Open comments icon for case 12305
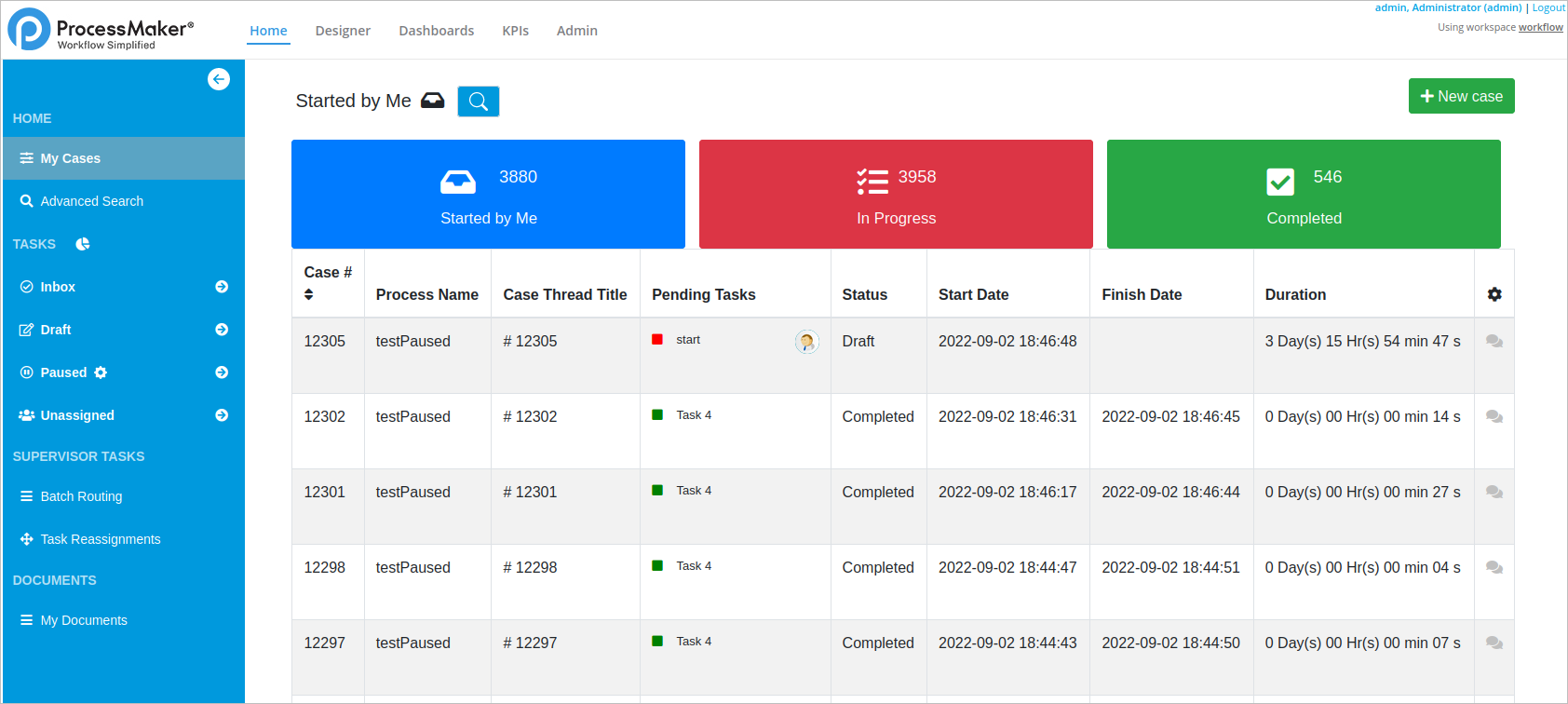1568x704 pixels. click(x=1494, y=342)
